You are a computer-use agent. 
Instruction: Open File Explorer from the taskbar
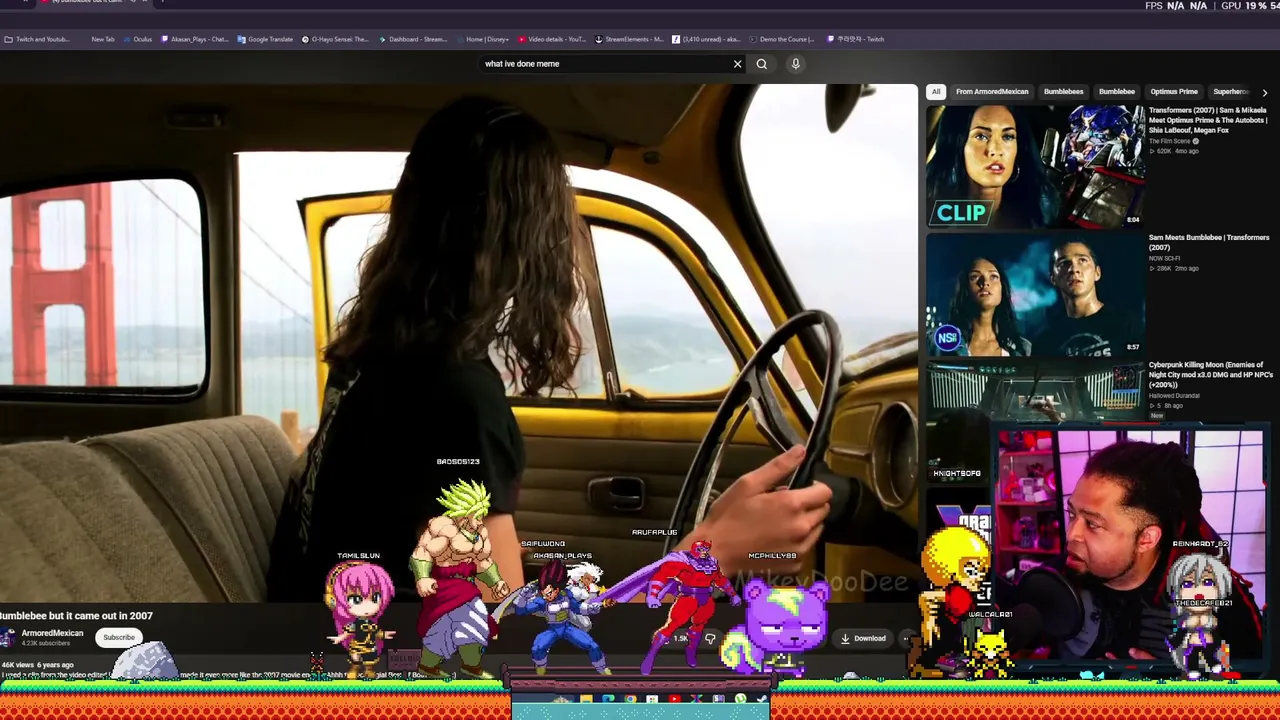point(585,699)
